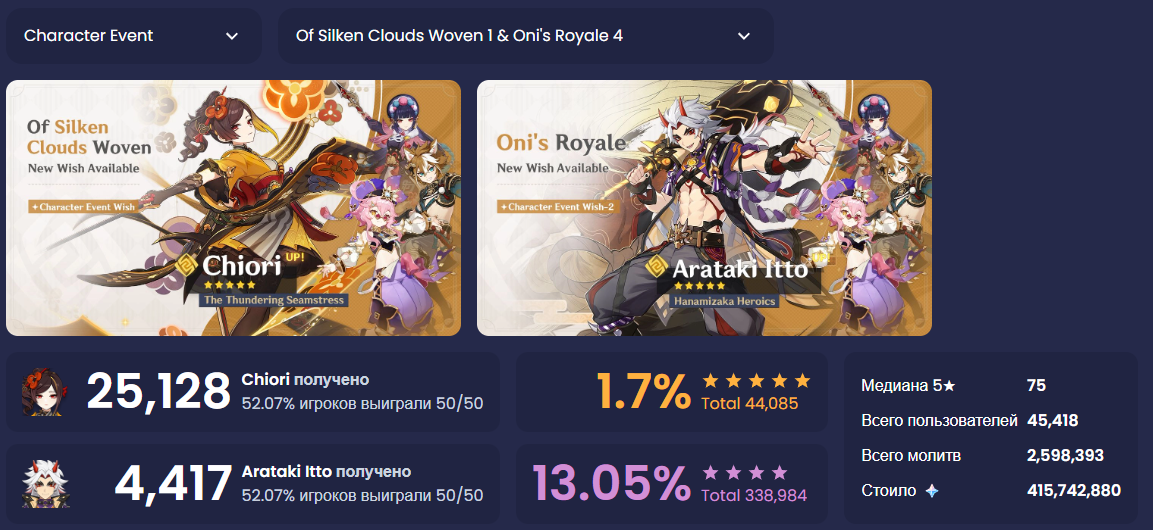1153x530 pixels.
Task: Open the Character Event dropdown
Action: point(134,35)
